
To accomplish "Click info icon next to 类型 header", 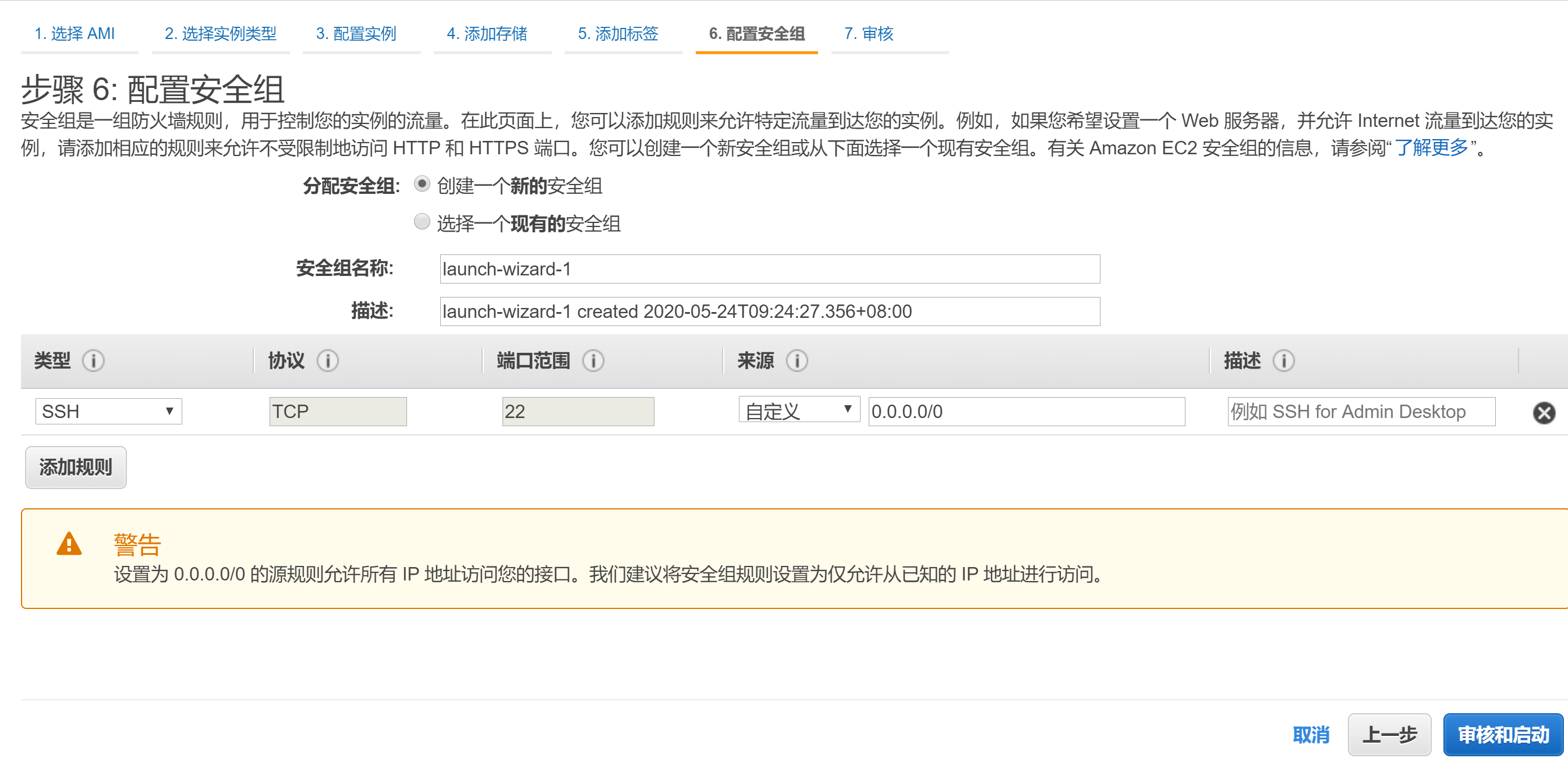I will pos(93,361).
